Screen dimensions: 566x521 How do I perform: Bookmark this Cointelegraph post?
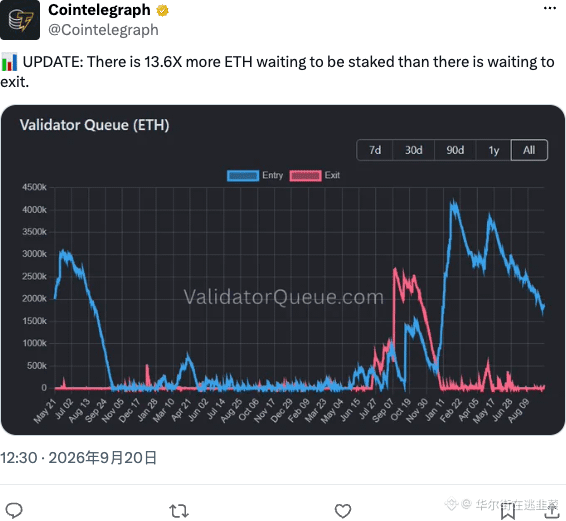click(x=507, y=511)
